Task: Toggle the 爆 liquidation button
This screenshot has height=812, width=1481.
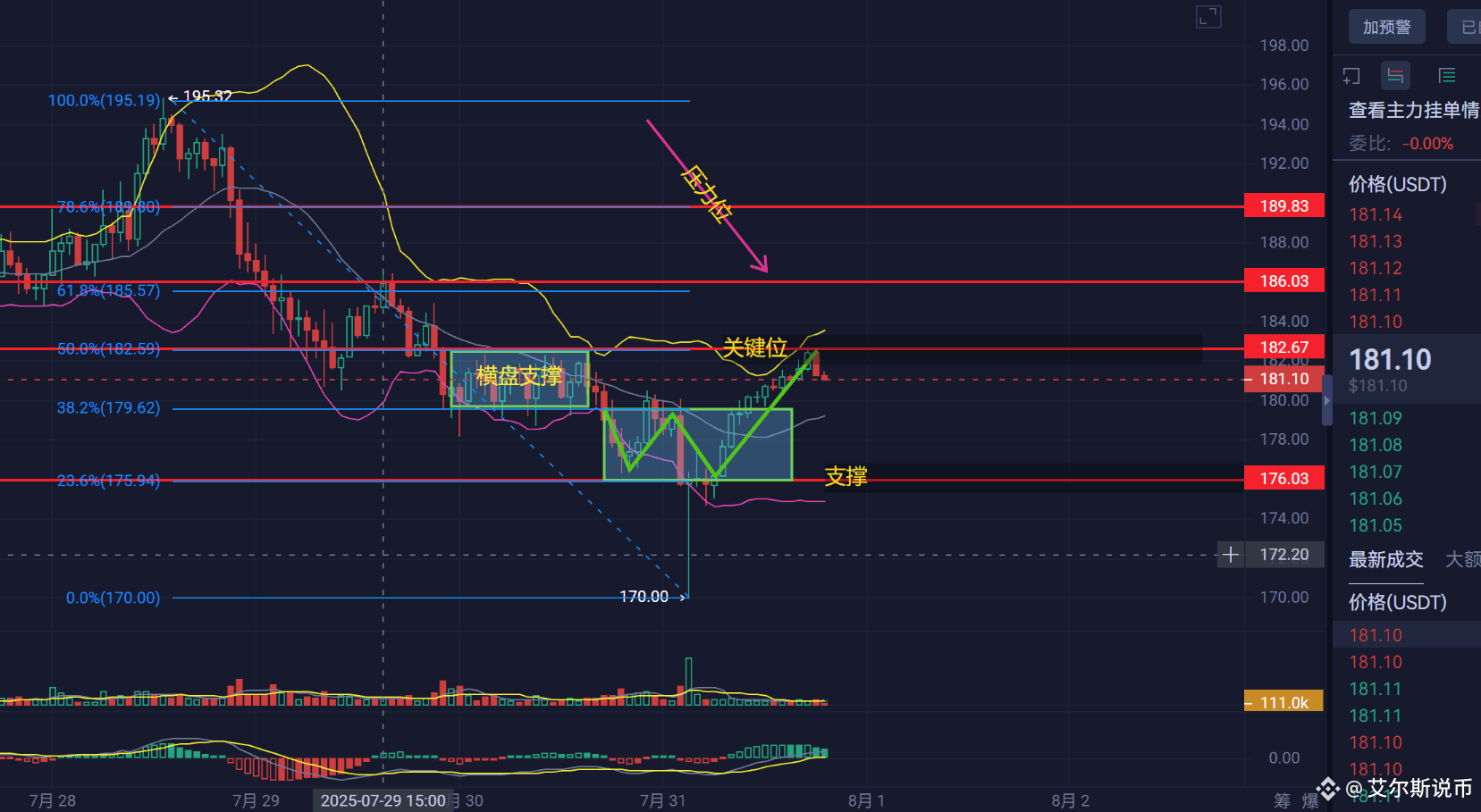Action: click(1310, 800)
